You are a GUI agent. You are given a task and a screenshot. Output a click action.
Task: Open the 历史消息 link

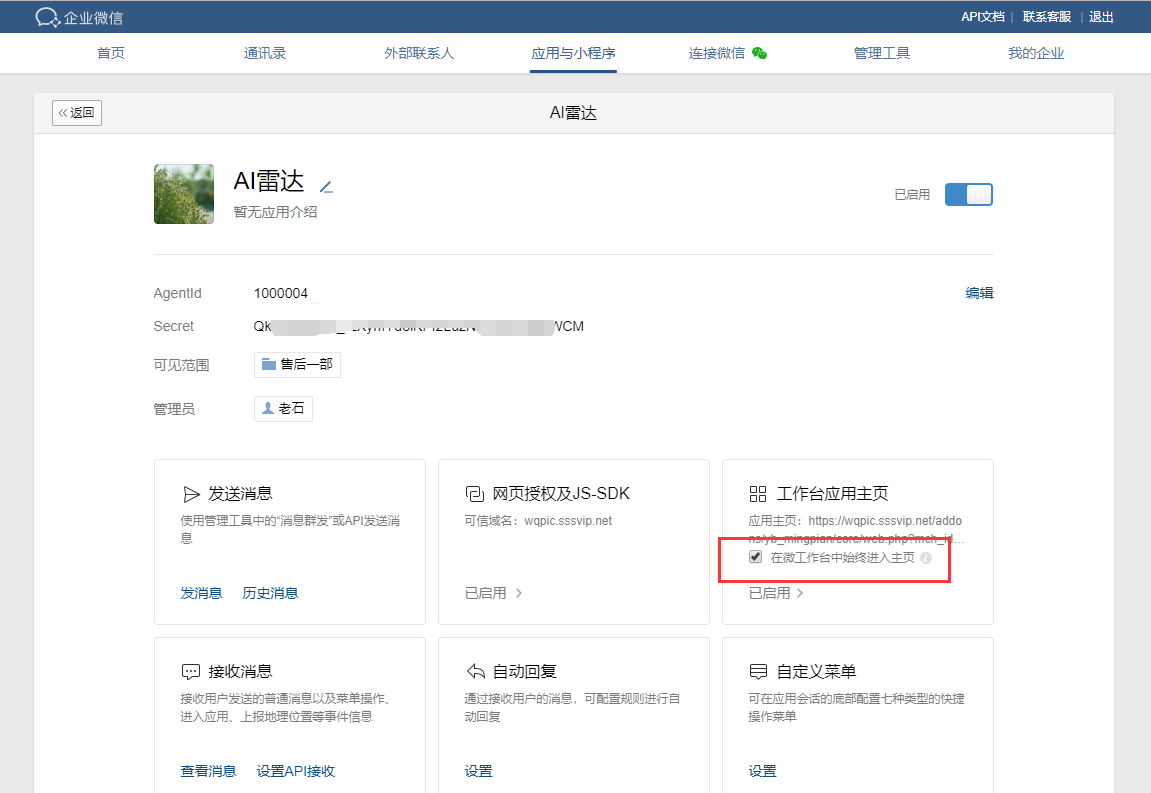270,593
